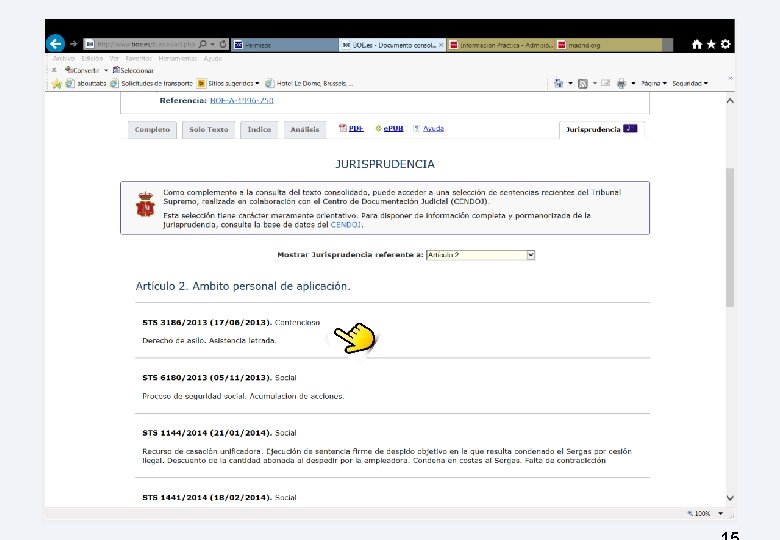Expand the command bar overflow chevron
This screenshot has width=780, height=540.
pyautogui.click(x=730, y=78)
